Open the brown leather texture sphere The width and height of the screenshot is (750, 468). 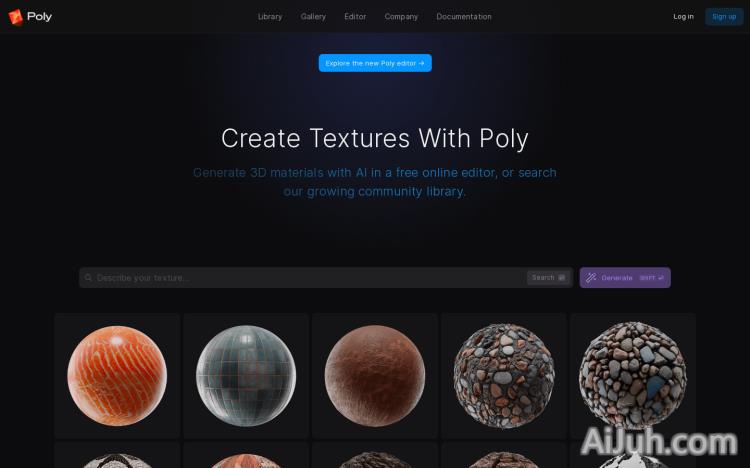pos(375,376)
